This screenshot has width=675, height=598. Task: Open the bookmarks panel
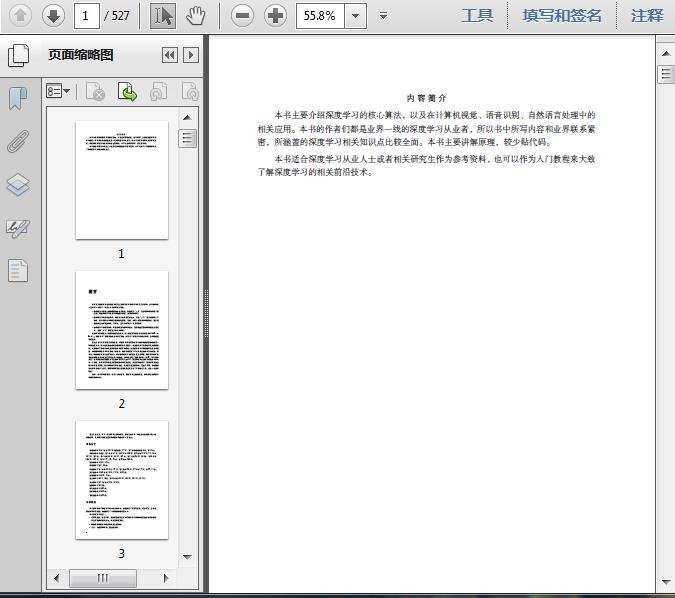(18, 98)
